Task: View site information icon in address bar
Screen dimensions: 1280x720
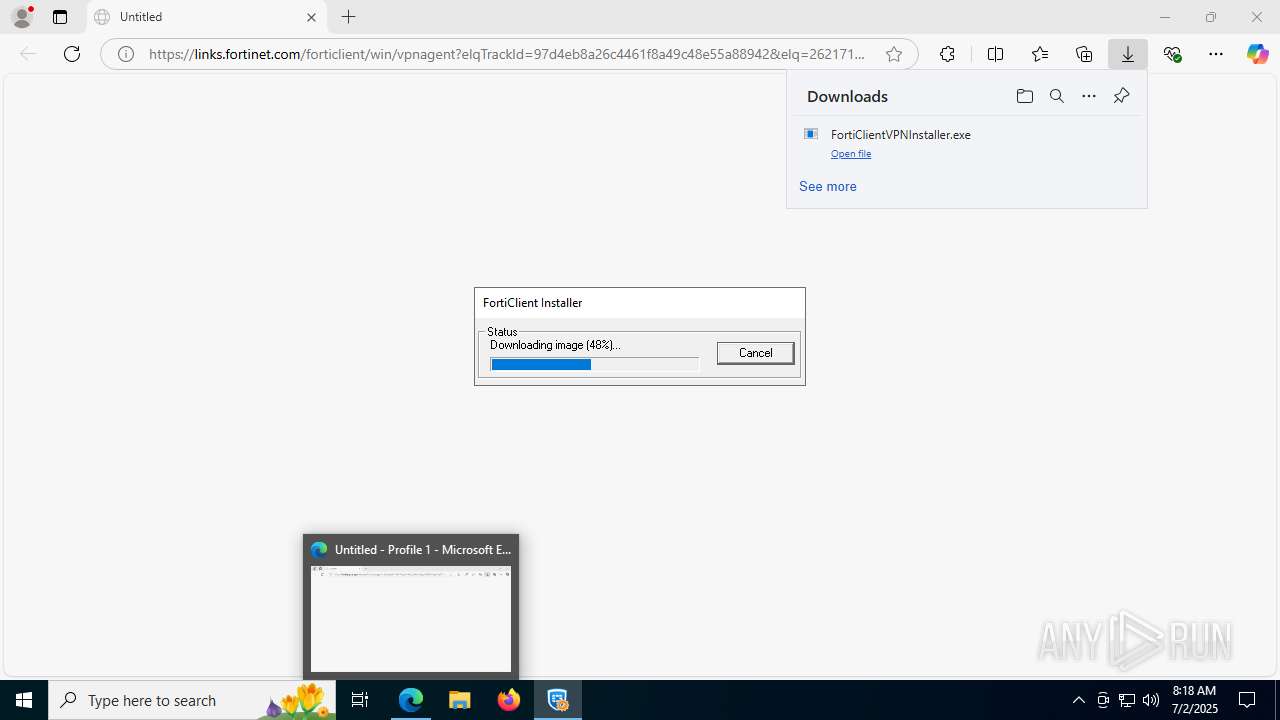Action: coord(126,54)
